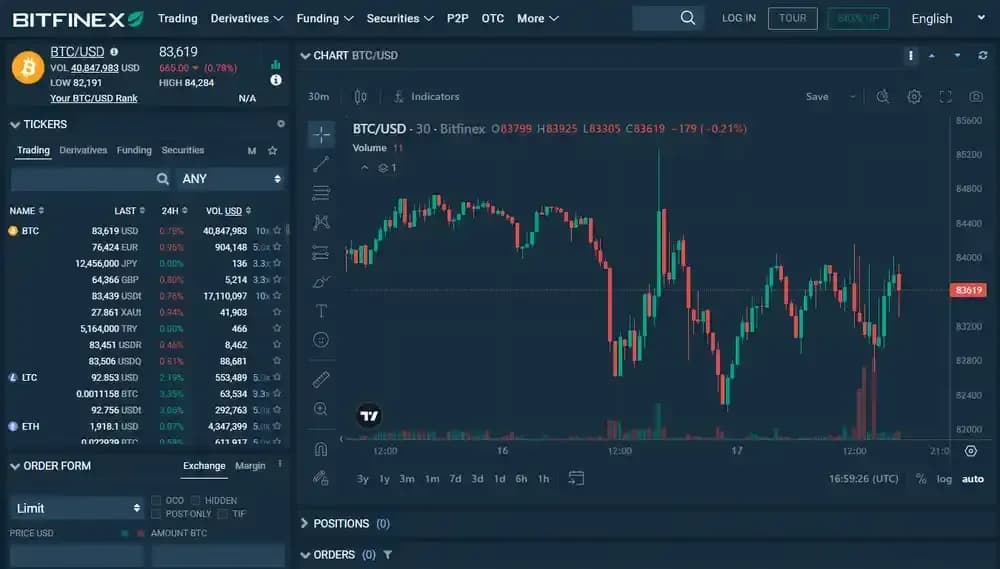Select the text annotation tool
Viewport: 1000px width, 569px height.
click(321, 311)
